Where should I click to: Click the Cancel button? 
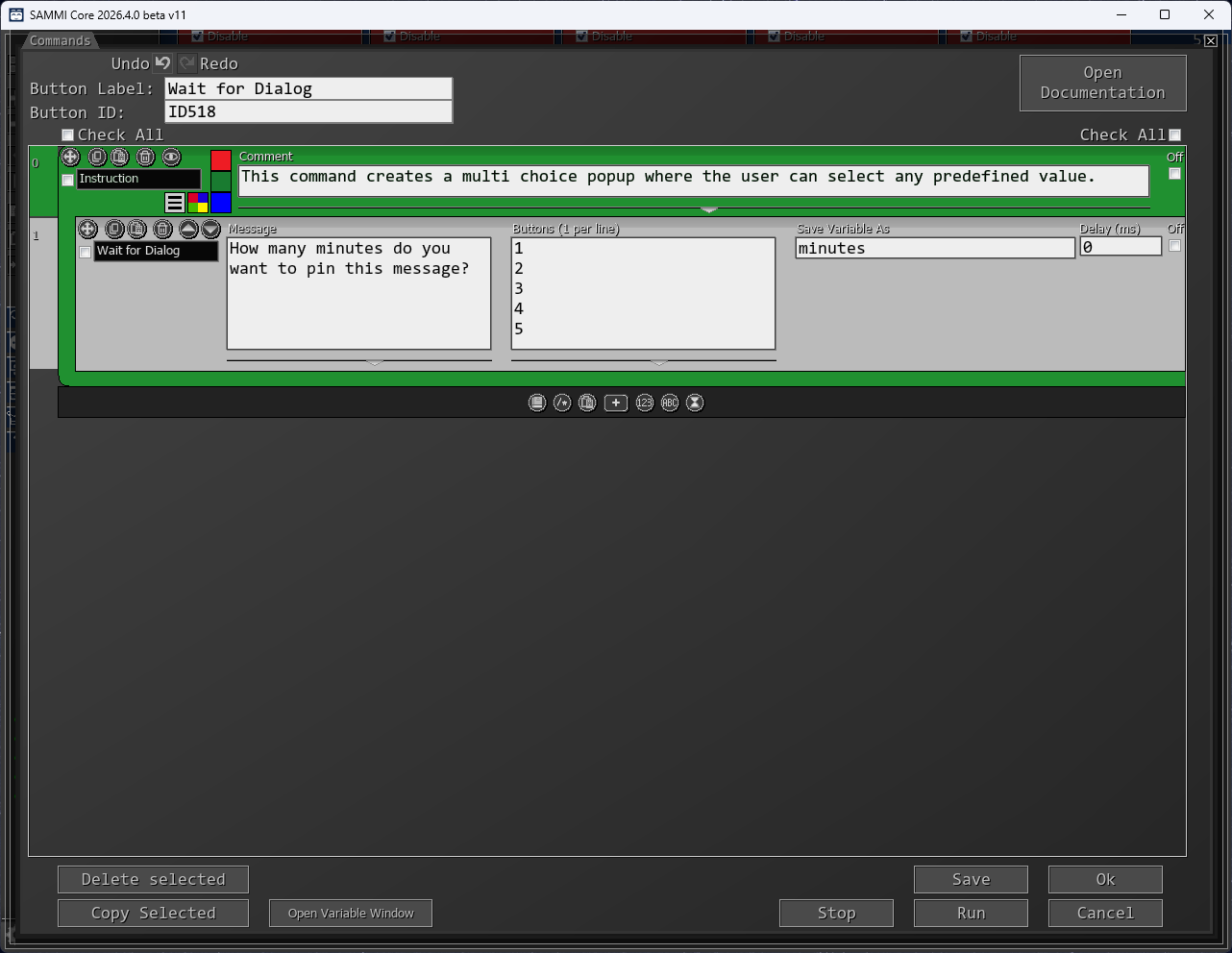pos(1105,913)
